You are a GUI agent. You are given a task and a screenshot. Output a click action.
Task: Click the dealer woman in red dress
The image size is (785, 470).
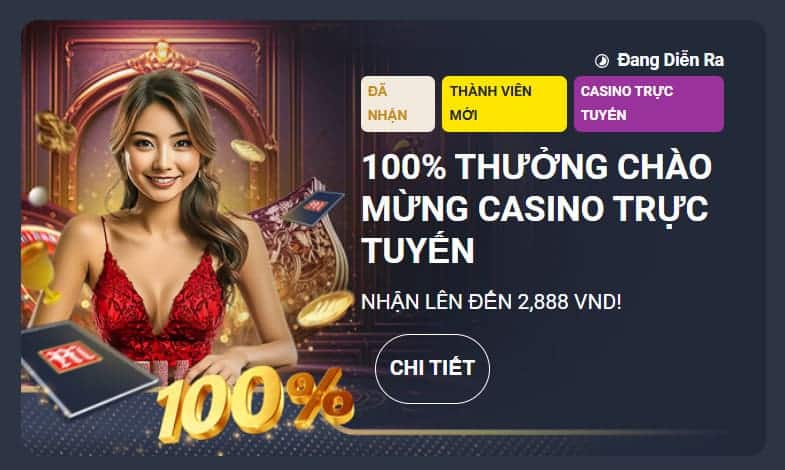click(165, 225)
